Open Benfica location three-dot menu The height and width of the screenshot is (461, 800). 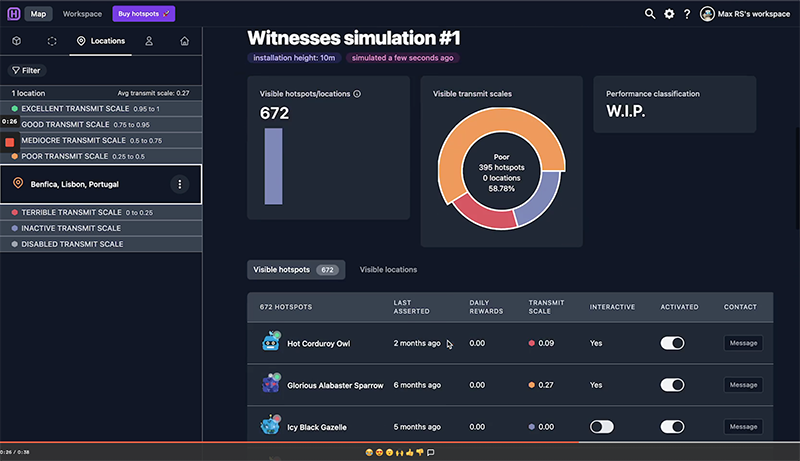180,184
